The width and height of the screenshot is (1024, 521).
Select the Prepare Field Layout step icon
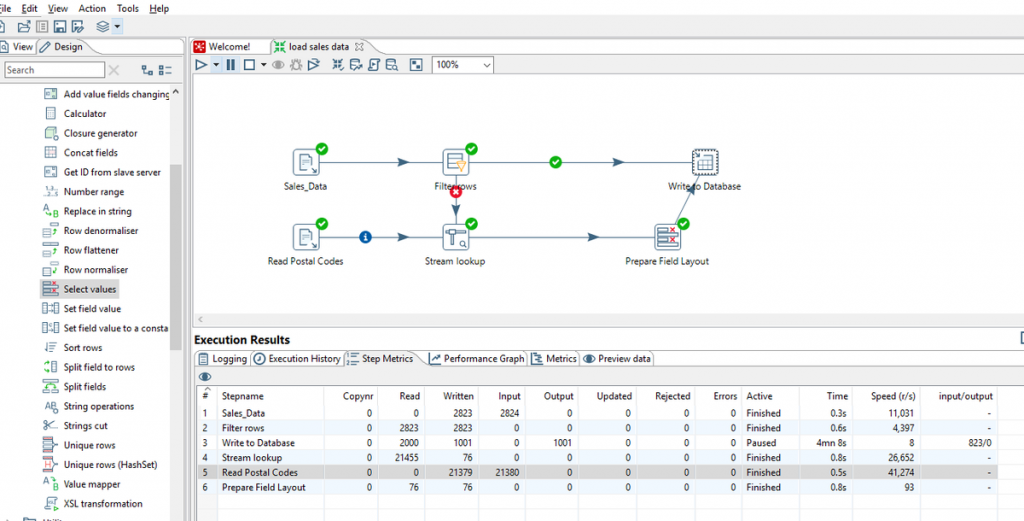pyautogui.click(x=667, y=237)
